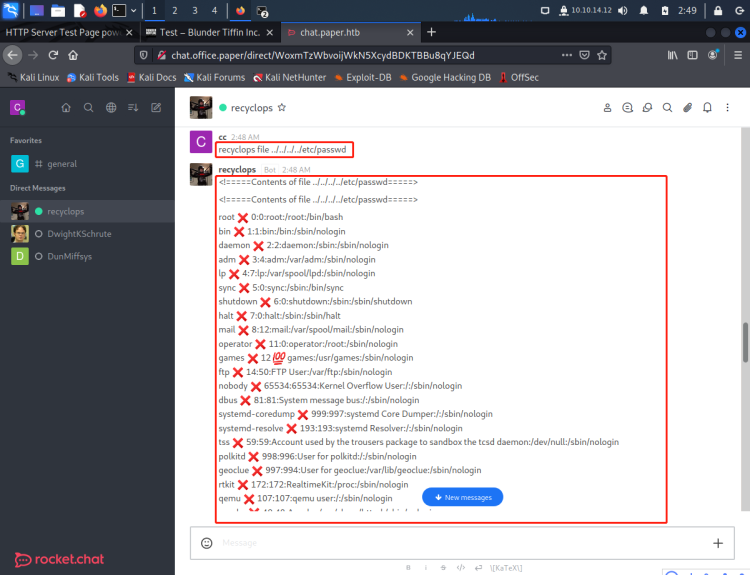The width and height of the screenshot is (750, 575).
Task: Open DunMiffsys direct message
Action: (x=87, y=256)
